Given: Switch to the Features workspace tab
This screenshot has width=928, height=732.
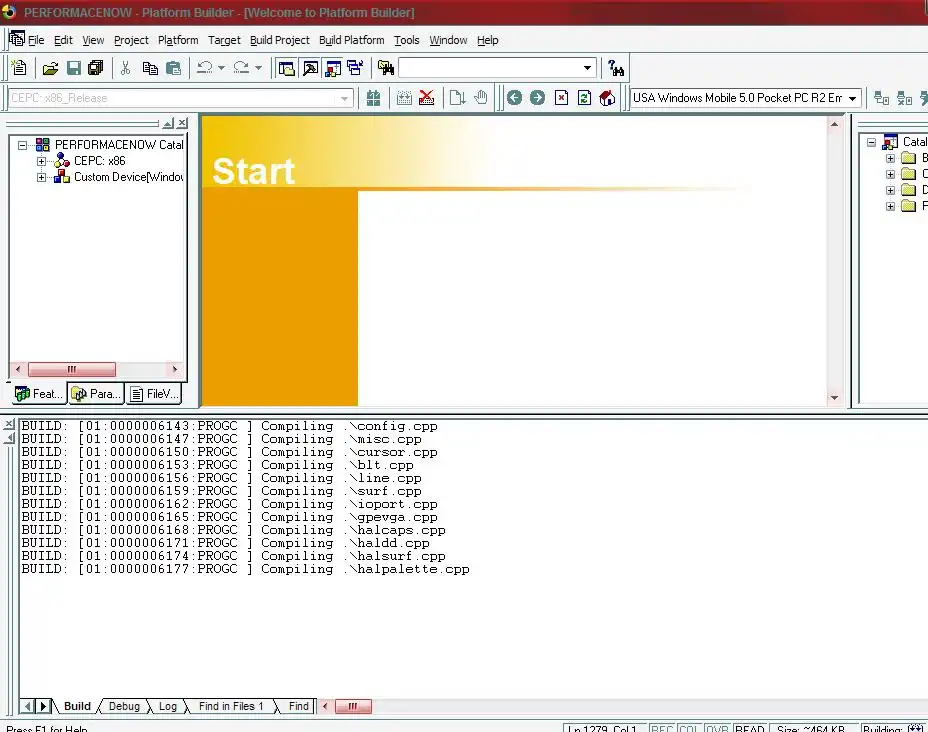Looking at the screenshot, I should coord(39,394).
